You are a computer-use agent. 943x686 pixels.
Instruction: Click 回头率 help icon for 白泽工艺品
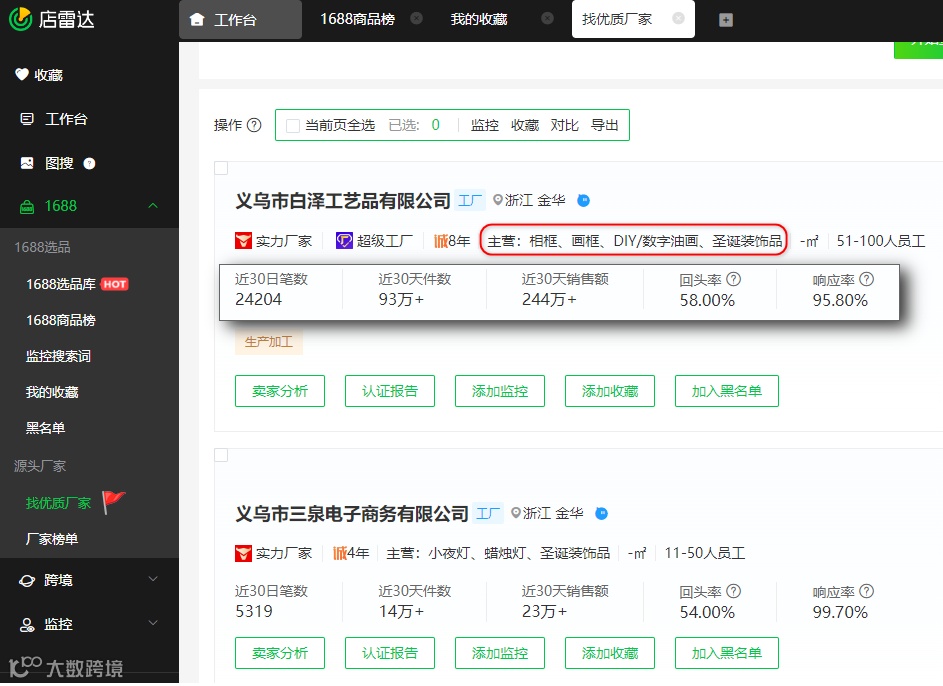click(x=734, y=279)
